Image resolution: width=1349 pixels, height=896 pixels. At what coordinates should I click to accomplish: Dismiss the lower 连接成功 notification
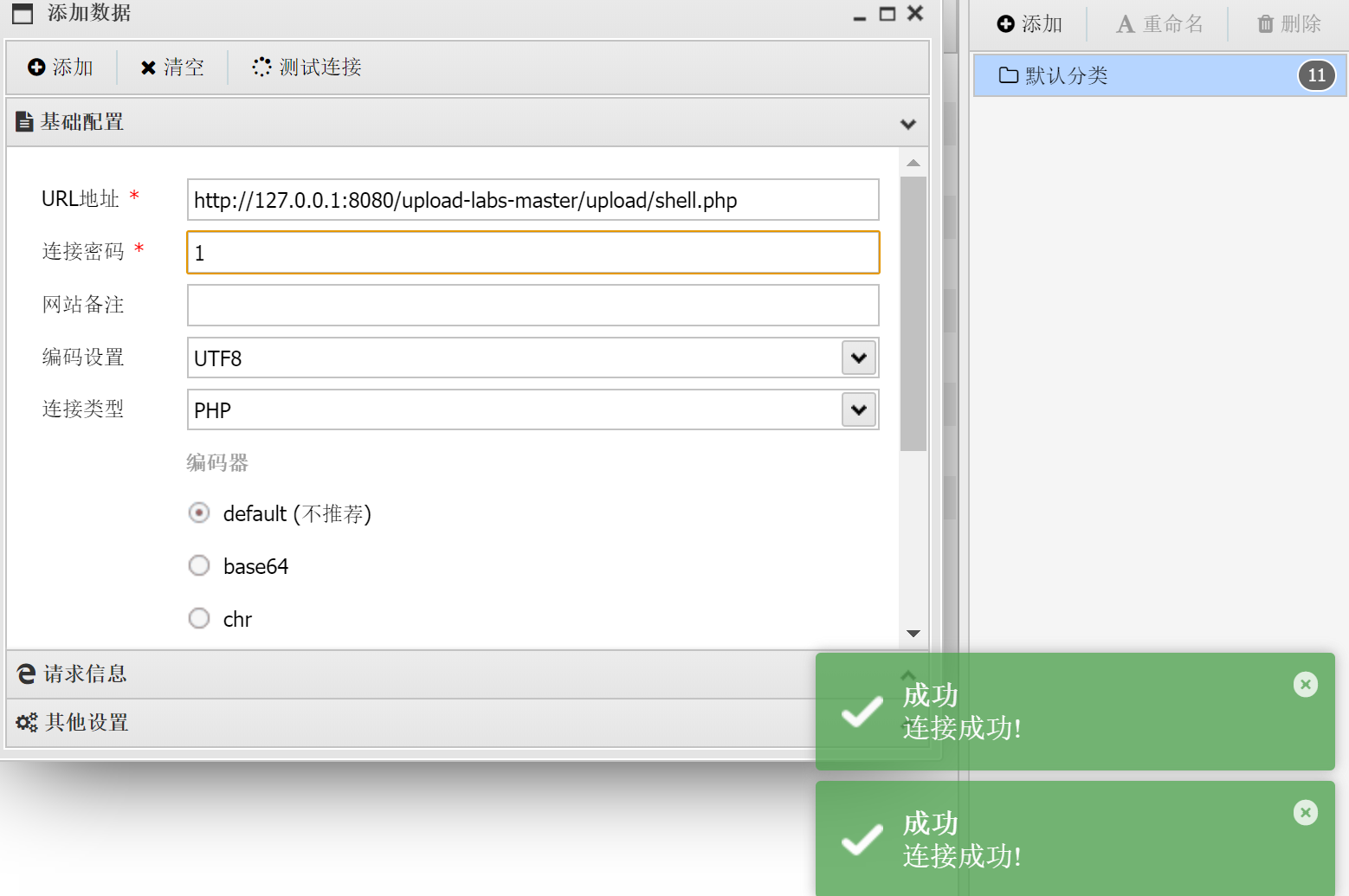click(1306, 813)
